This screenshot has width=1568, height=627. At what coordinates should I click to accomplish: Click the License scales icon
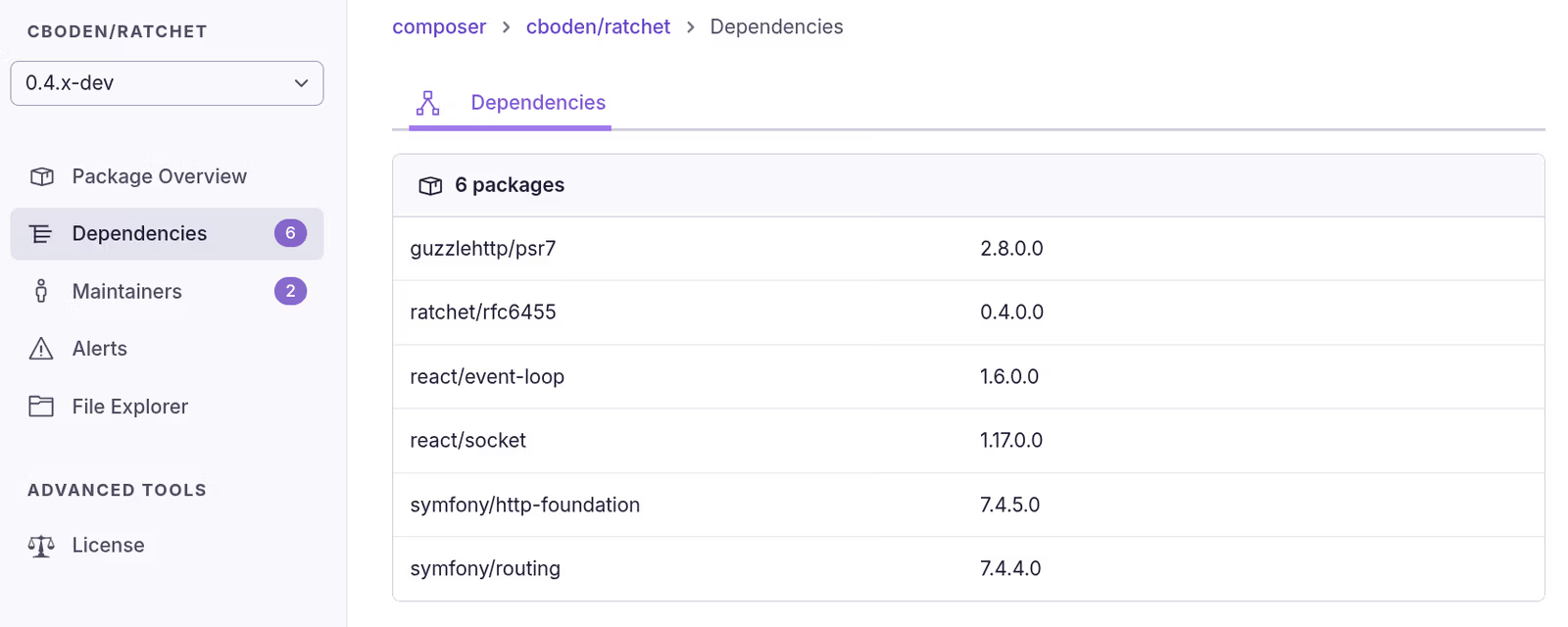point(41,546)
